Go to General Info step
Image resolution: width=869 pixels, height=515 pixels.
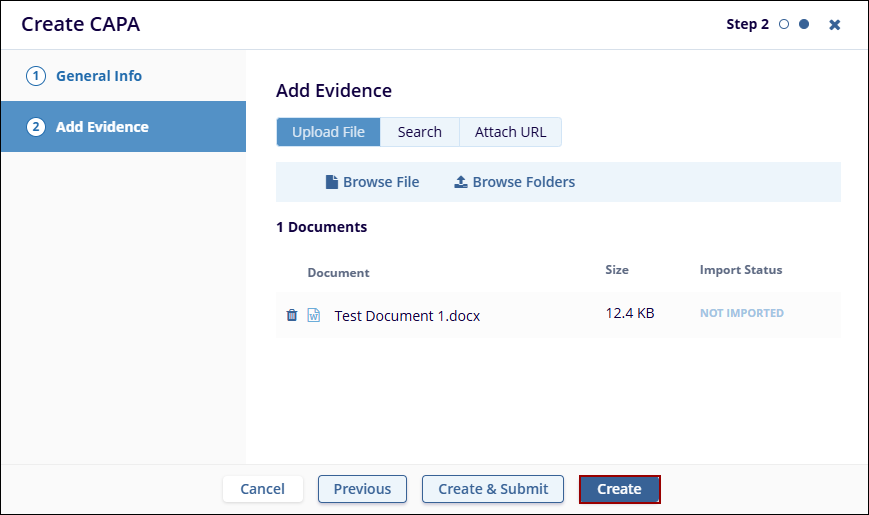tap(98, 76)
